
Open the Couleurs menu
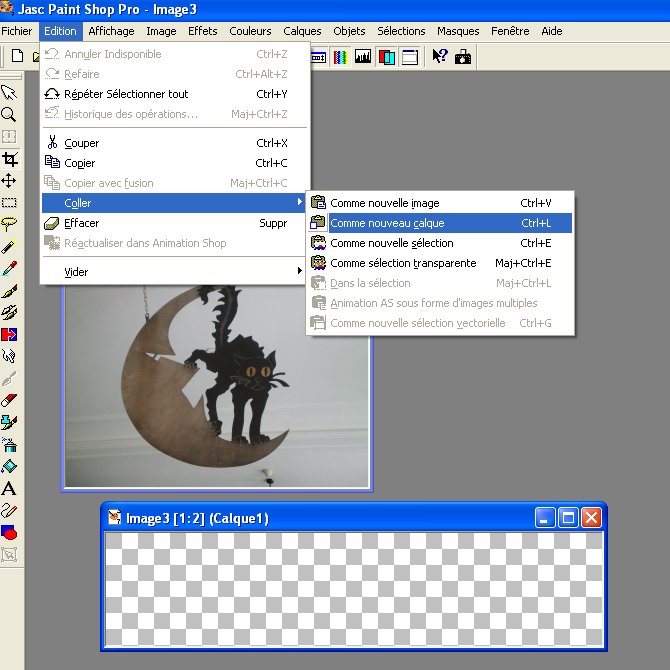pos(250,31)
